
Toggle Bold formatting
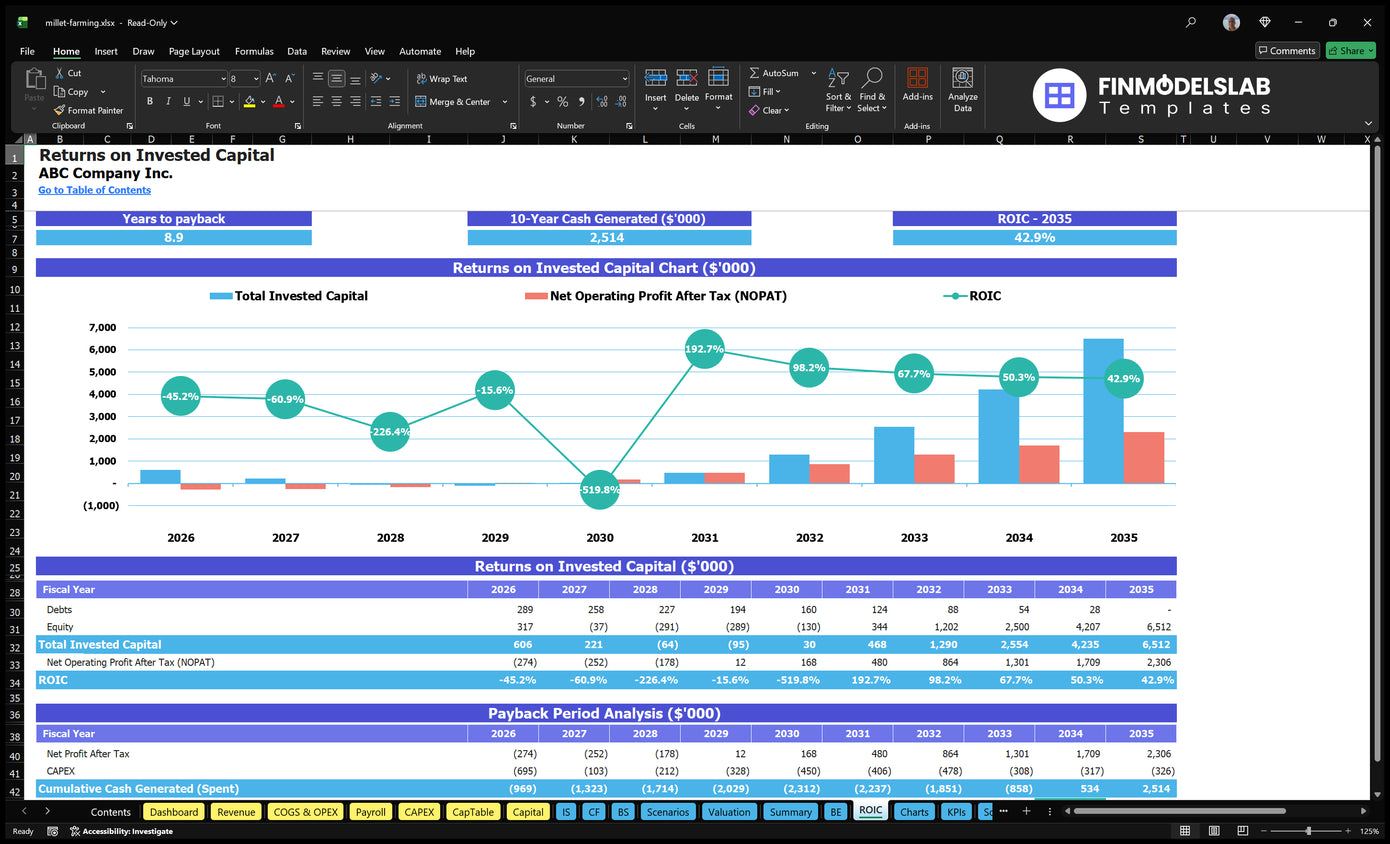[150, 101]
